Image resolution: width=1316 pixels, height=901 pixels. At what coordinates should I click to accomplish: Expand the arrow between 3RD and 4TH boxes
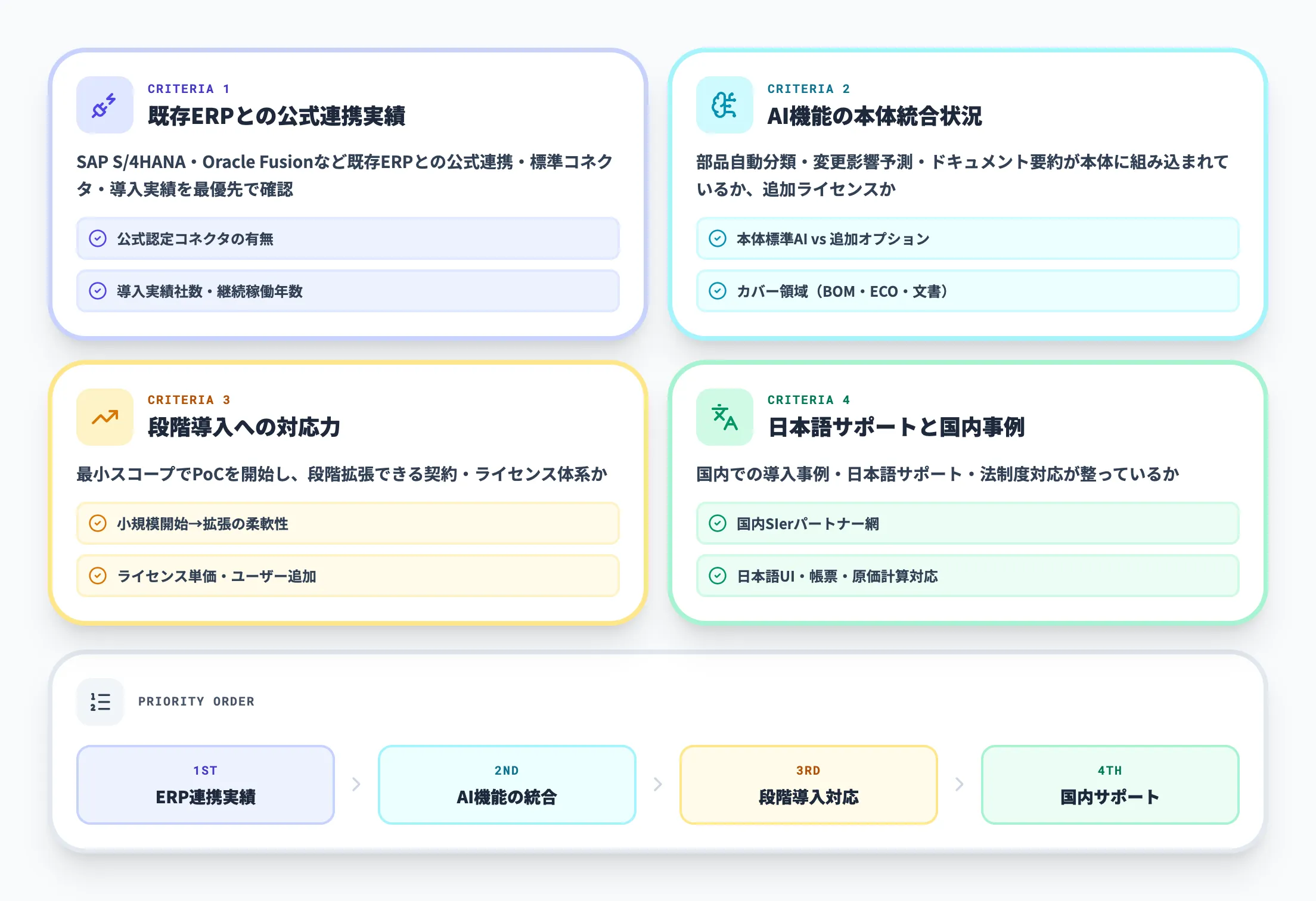point(960,784)
